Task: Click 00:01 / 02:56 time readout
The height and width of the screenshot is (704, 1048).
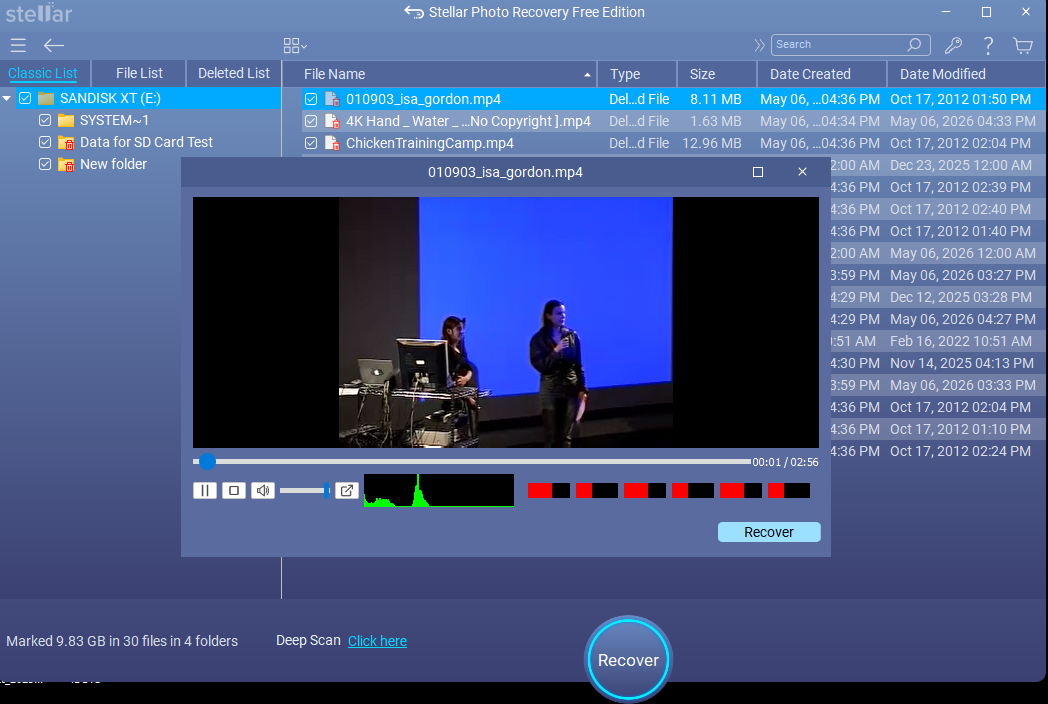Action: click(x=785, y=462)
